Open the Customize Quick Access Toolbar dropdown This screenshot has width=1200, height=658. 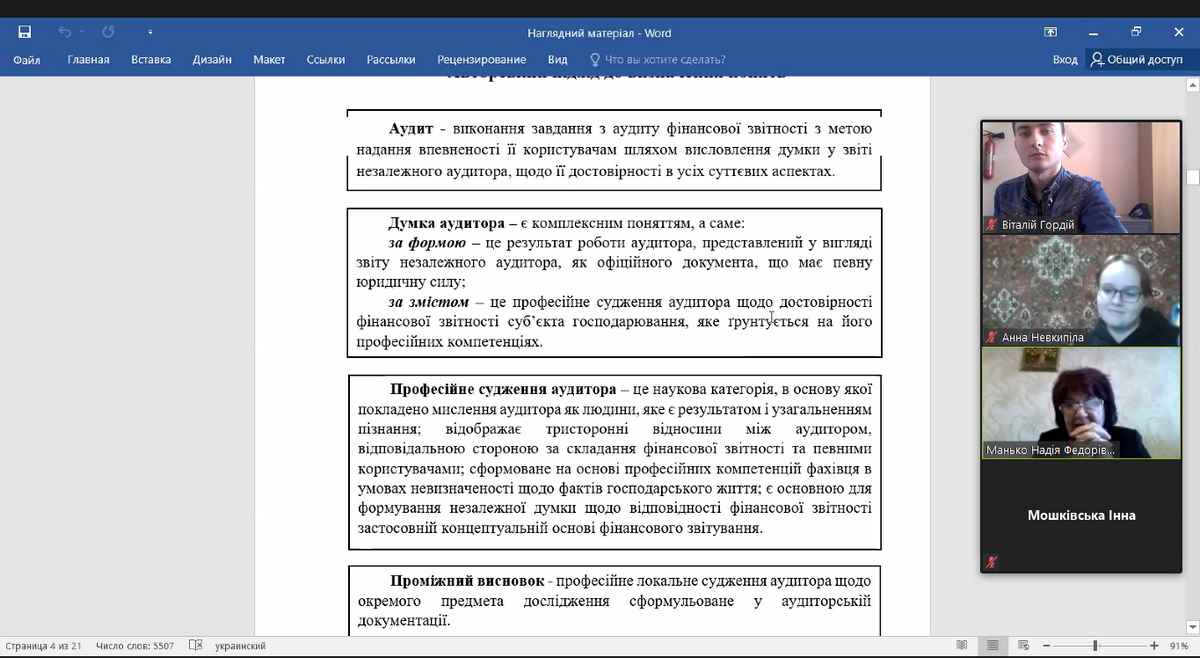(150, 32)
